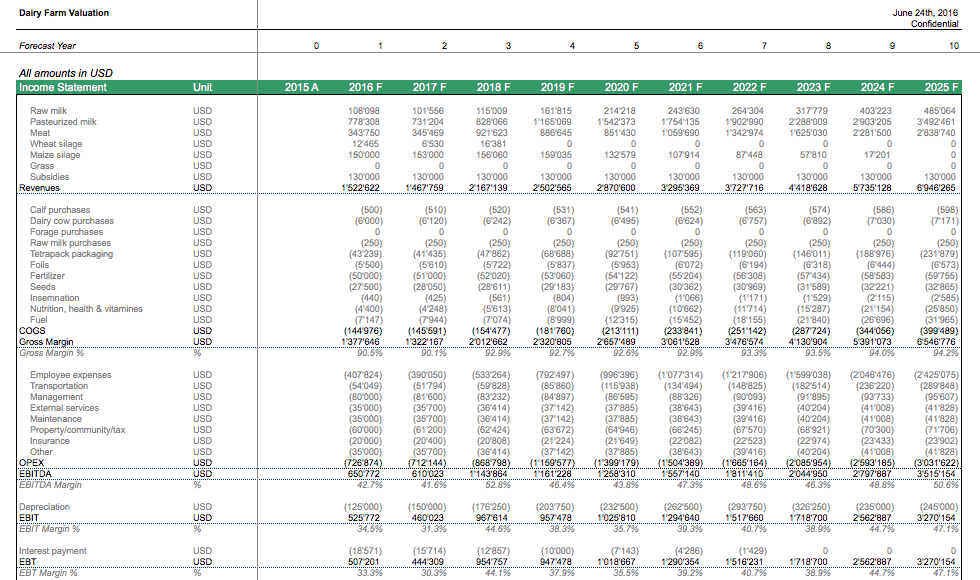Select the Property/community/tax row label
Screen dimensions: 980x580
coord(78,430)
